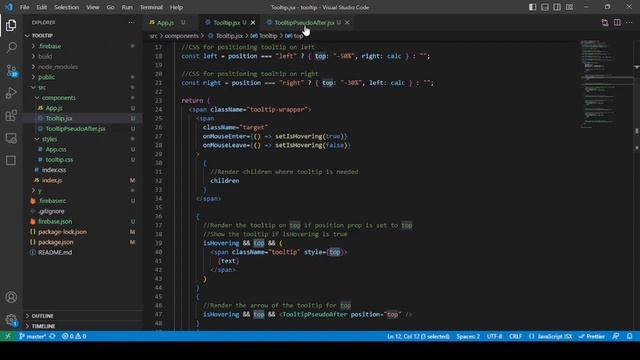Click components in the breadcrumb path
Image resolution: width=640 pixels, height=360 pixels.
click(181, 36)
